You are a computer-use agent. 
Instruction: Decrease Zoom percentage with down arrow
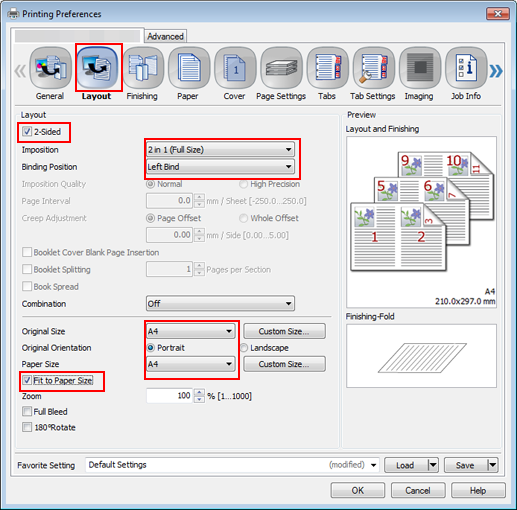(x=199, y=399)
